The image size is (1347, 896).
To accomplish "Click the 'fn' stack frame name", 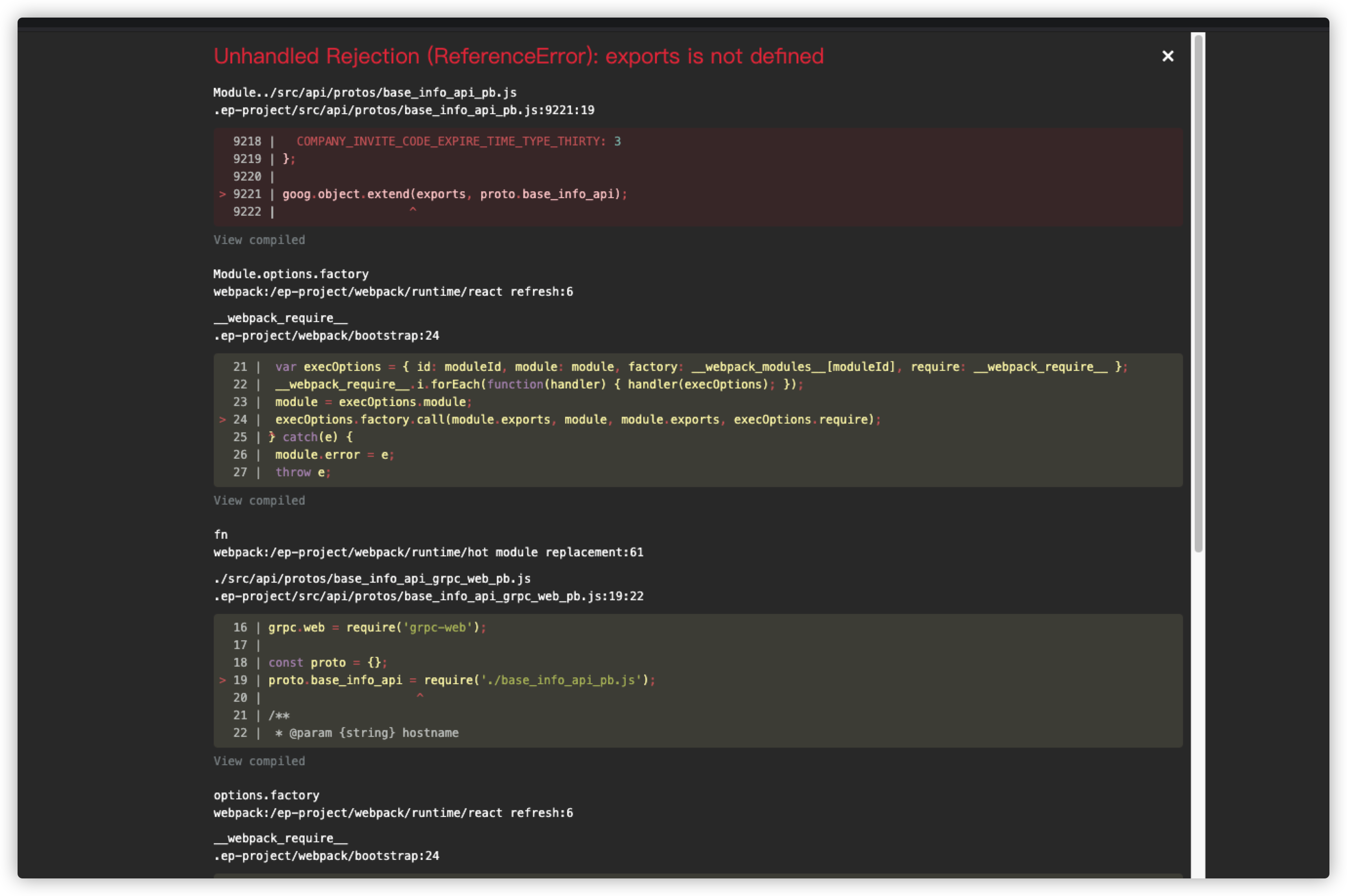I will [221, 535].
